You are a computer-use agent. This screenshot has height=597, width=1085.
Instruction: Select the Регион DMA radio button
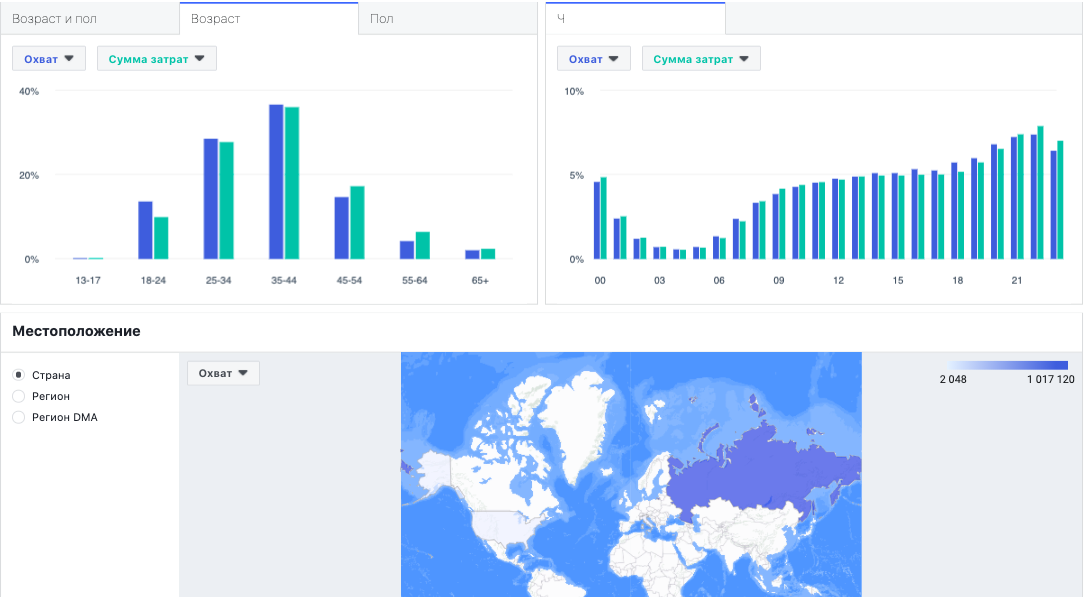(x=19, y=417)
